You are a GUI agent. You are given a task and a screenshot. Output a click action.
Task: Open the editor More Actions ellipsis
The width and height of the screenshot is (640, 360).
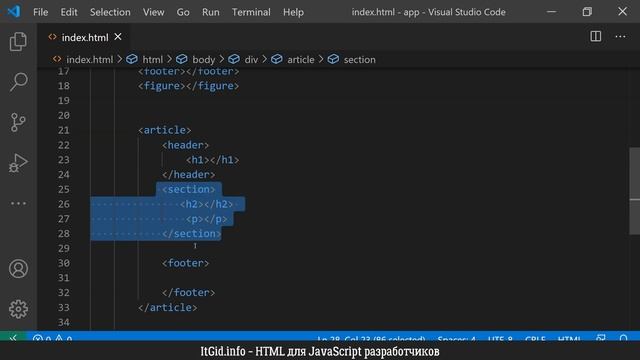point(620,37)
